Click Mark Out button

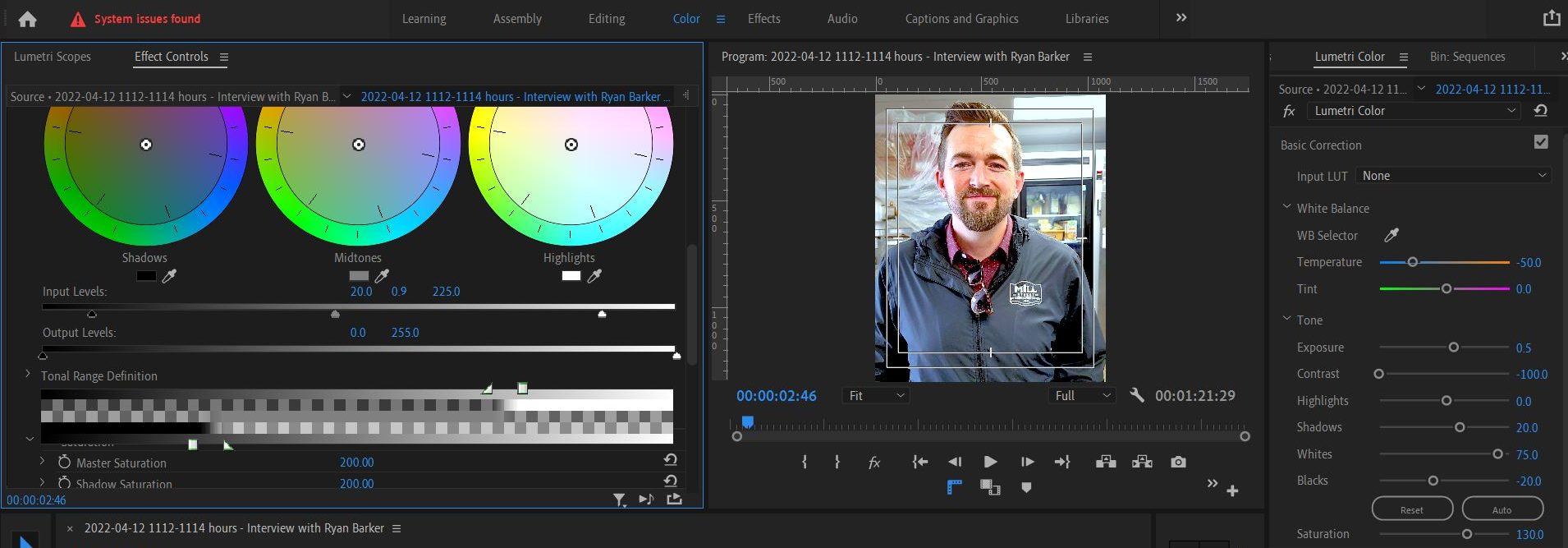pyautogui.click(x=837, y=463)
